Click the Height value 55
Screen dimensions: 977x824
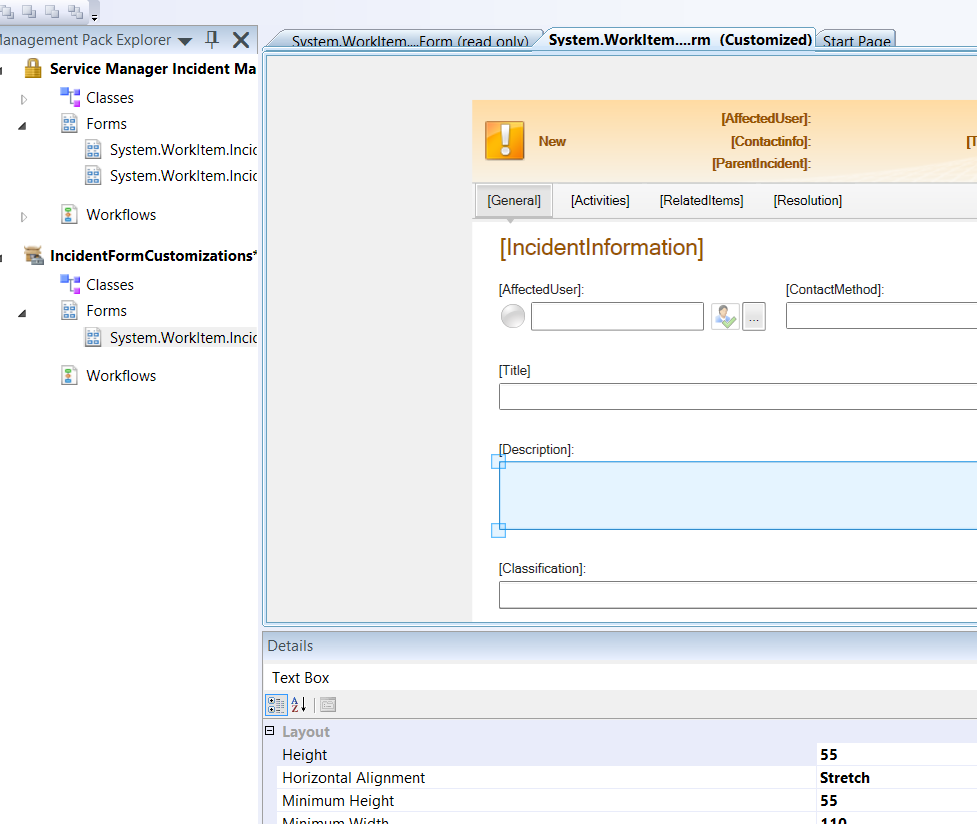coord(829,754)
